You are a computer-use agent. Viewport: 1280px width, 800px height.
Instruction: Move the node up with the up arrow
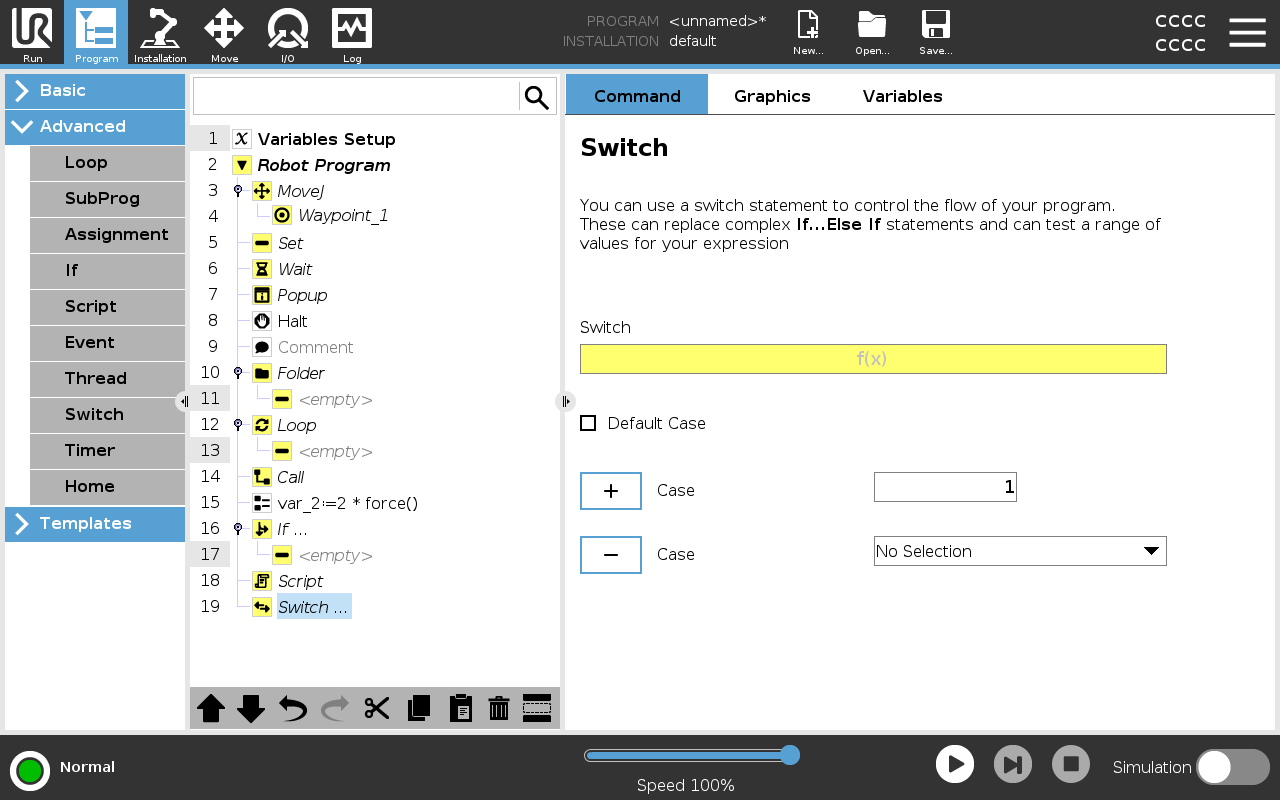(210, 708)
